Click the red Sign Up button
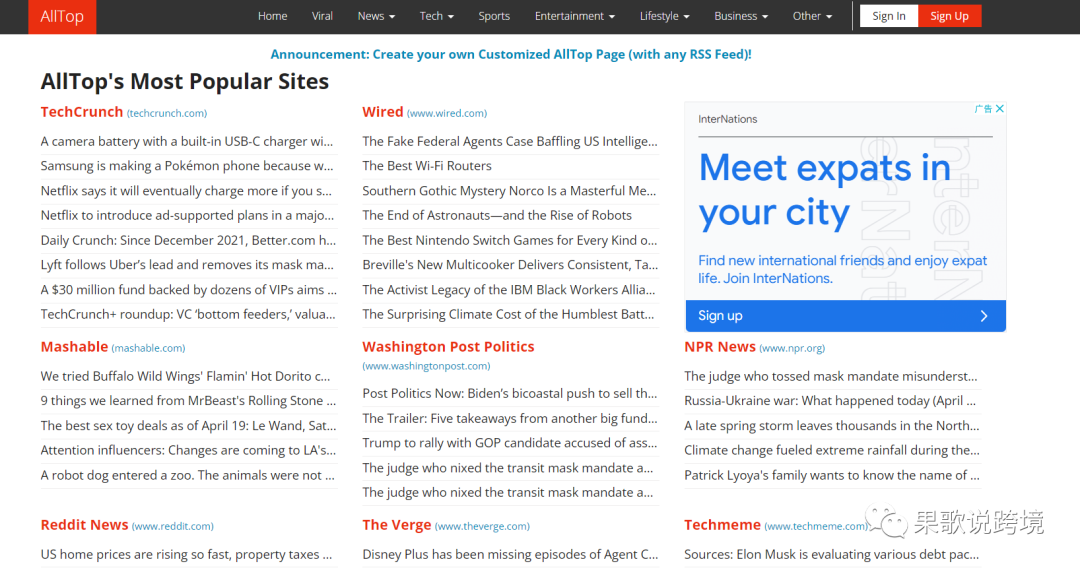 tap(949, 16)
